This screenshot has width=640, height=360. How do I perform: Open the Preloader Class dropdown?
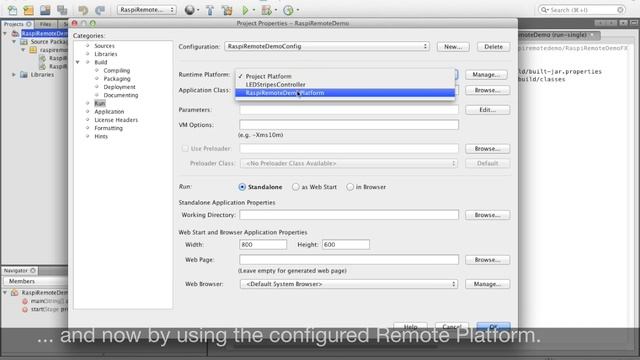349,164
